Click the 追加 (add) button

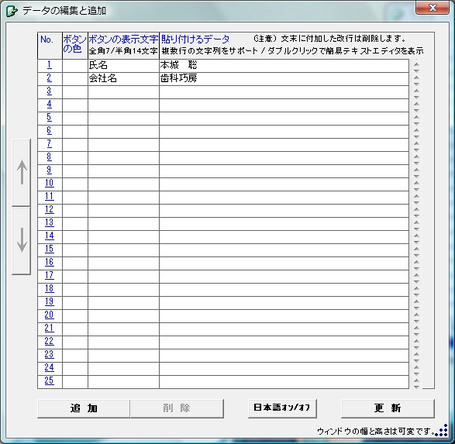tap(83, 408)
